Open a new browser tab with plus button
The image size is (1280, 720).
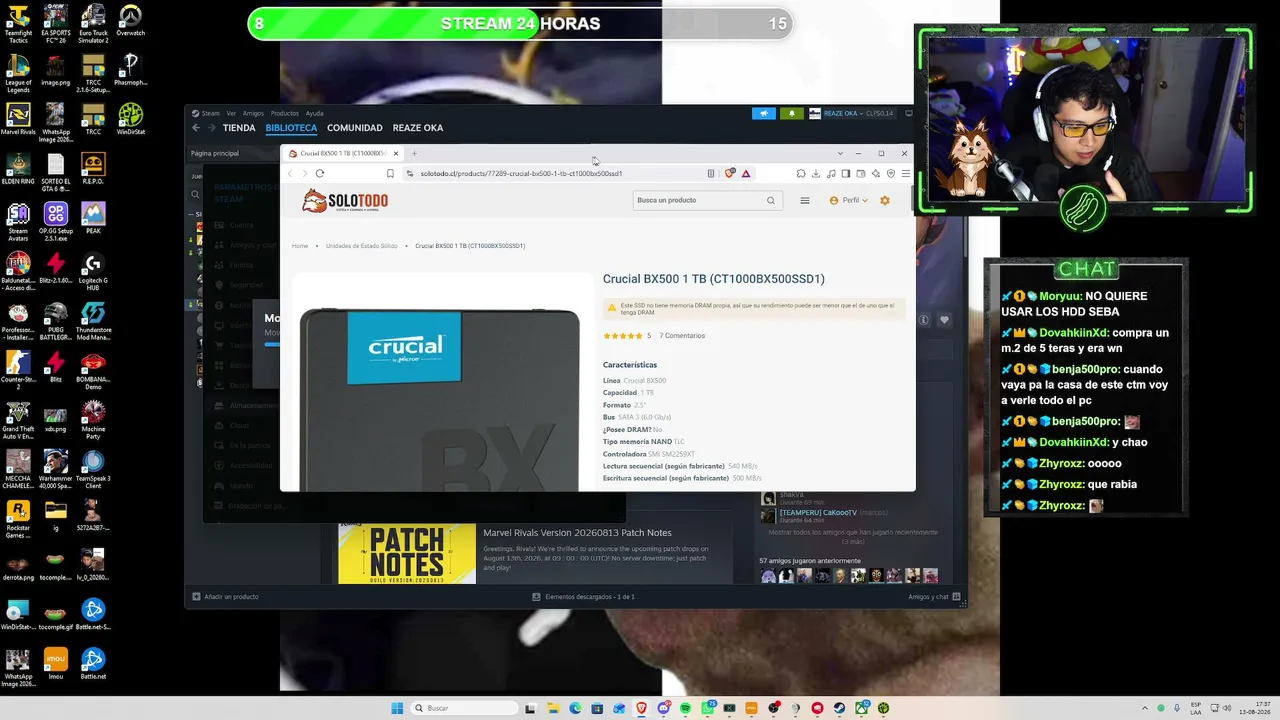tap(414, 153)
